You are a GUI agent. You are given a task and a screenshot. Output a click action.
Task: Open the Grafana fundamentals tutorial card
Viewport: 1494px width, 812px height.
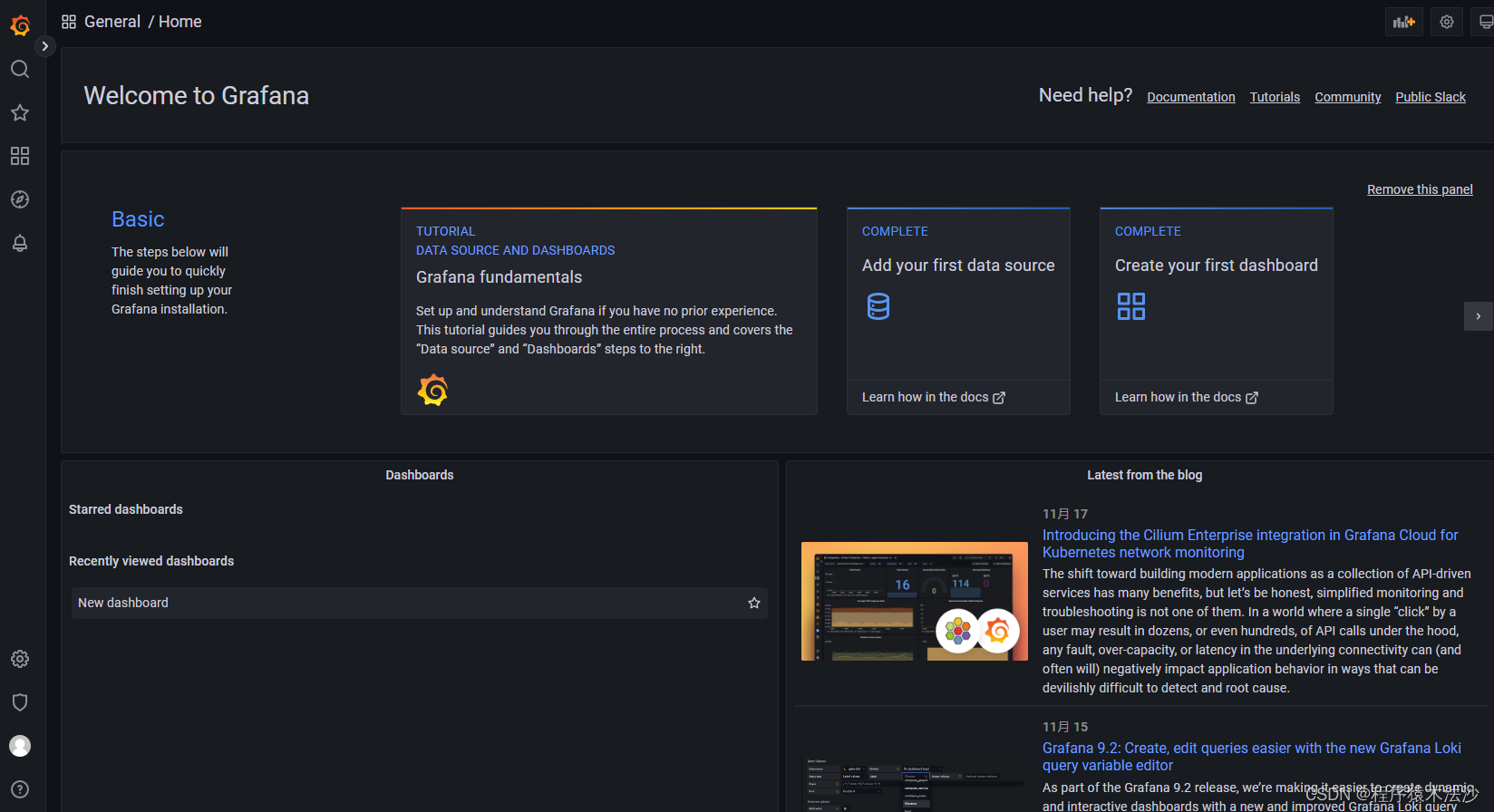609,312
